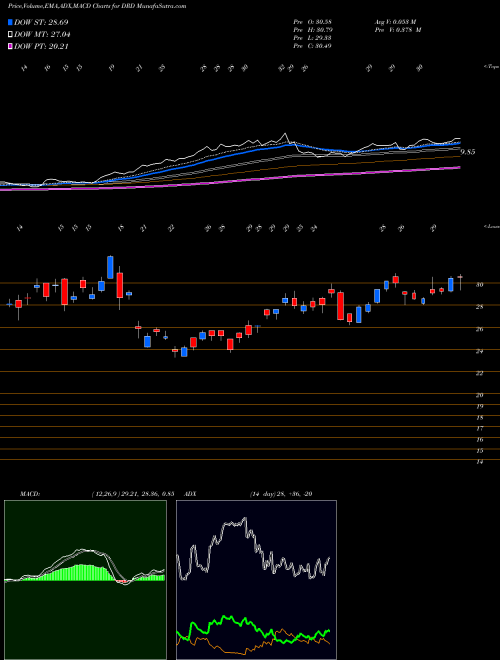Click the 30 price axis label
This screenshot has height=660, width=500.
[x=479, y=285]
